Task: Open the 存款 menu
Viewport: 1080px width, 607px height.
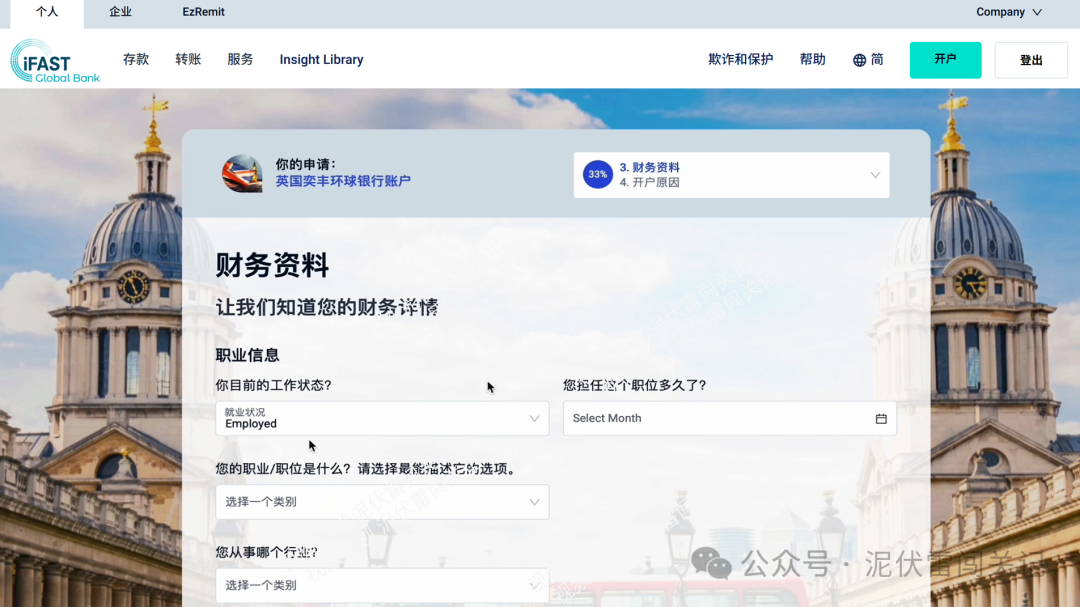Action: click(x=136, y=59)
